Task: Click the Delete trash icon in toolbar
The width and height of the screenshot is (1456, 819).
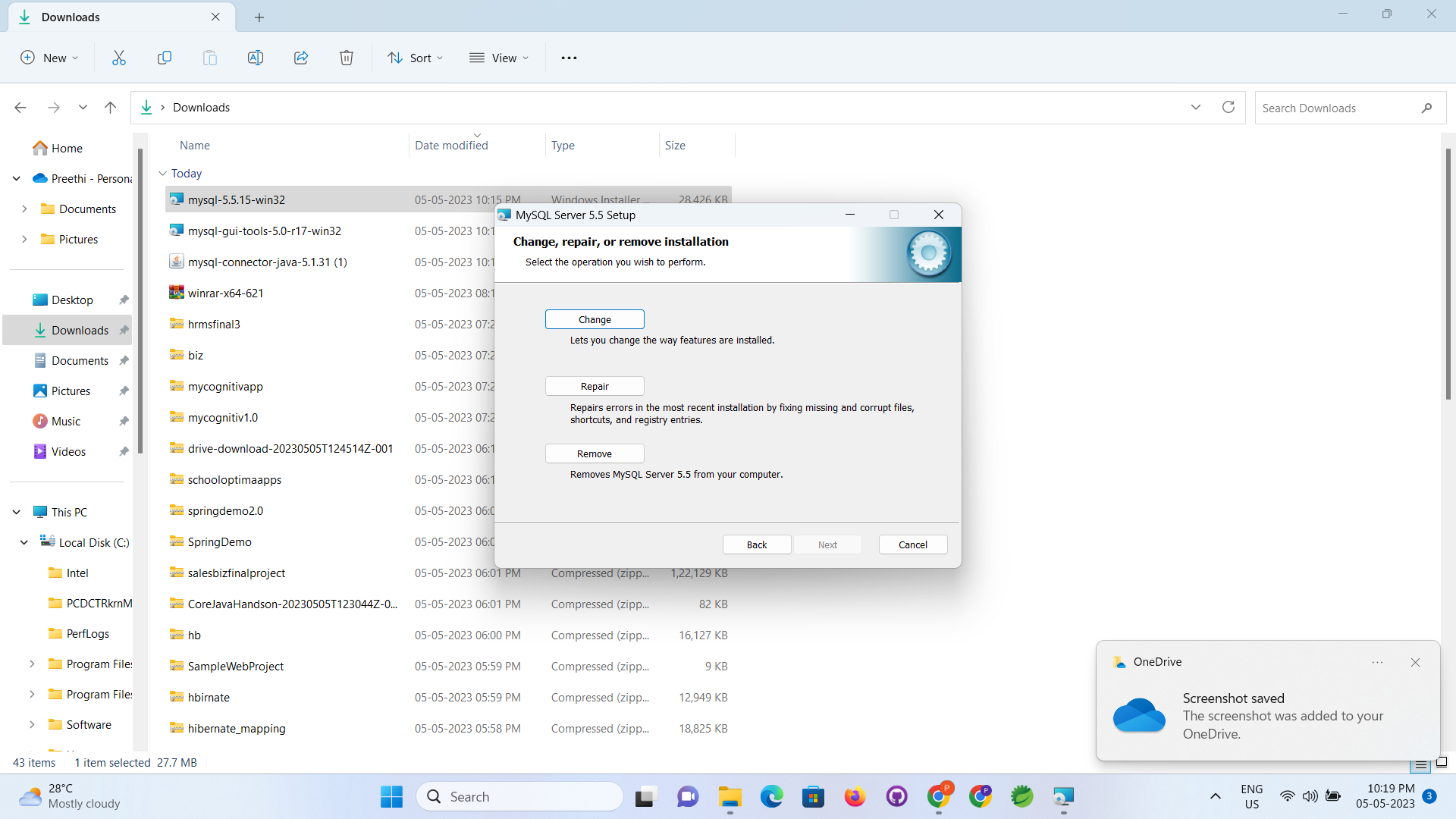Action: tap(347, 58)
